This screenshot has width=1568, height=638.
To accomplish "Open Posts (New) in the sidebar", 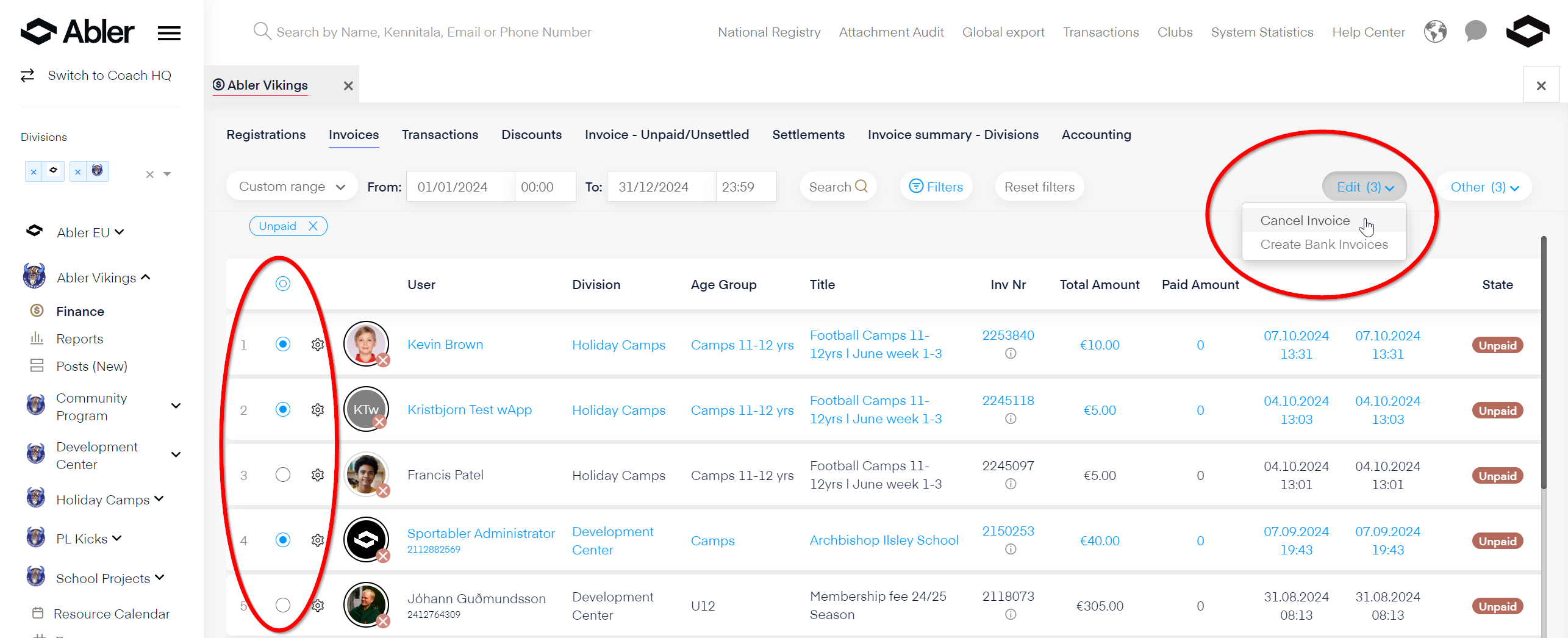I will point(91,367).
